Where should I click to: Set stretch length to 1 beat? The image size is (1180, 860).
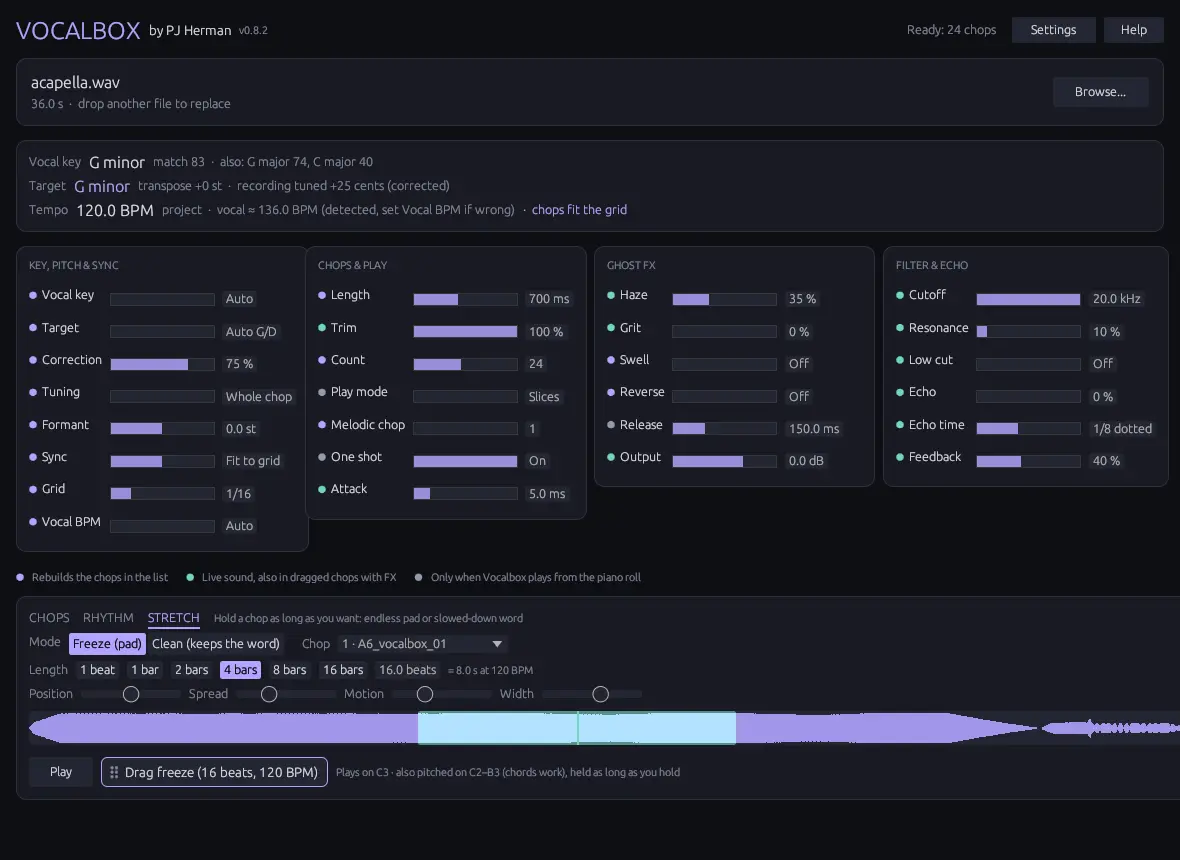pyautogui.click(x=98, y=670)
